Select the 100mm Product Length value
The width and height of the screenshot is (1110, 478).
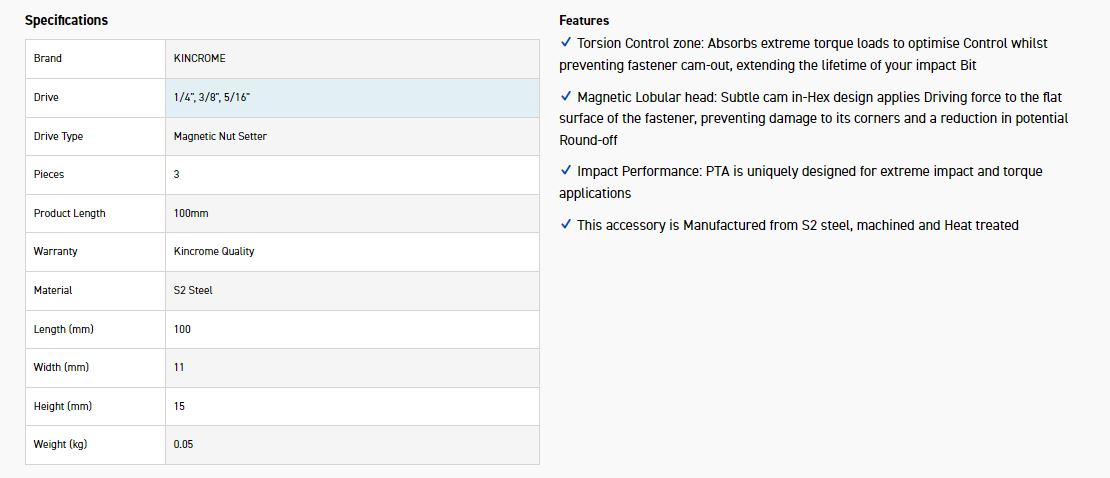[x=191, y=213]
